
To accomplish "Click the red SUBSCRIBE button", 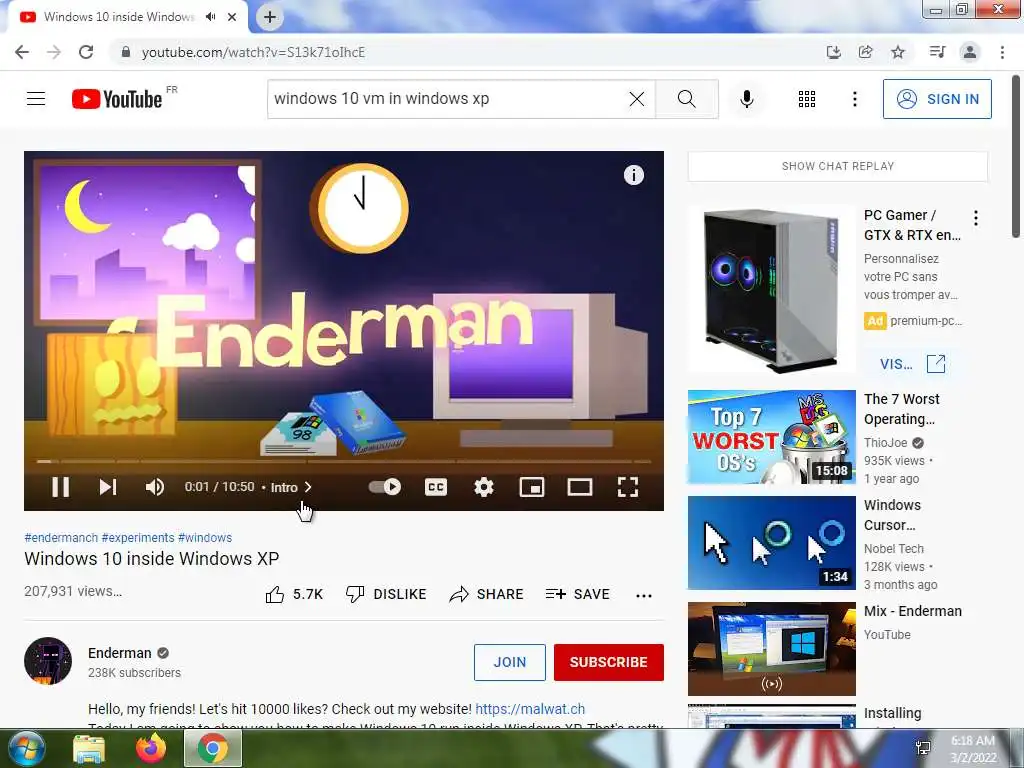I will click(x=609, y=662).
